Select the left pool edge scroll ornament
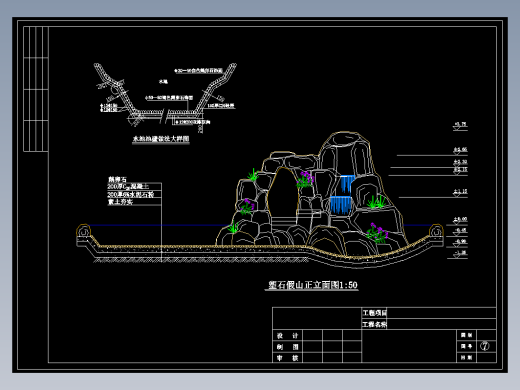This screenshot has height=390, width=520. point(84,231)
